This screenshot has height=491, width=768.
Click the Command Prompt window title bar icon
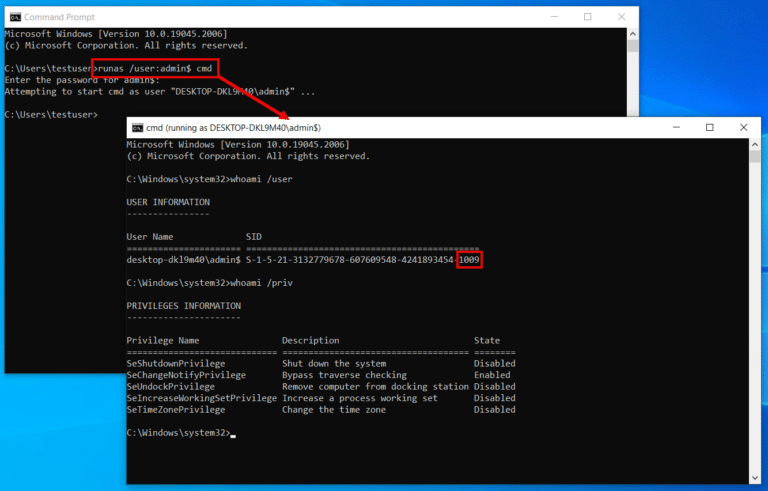point(15,17)
